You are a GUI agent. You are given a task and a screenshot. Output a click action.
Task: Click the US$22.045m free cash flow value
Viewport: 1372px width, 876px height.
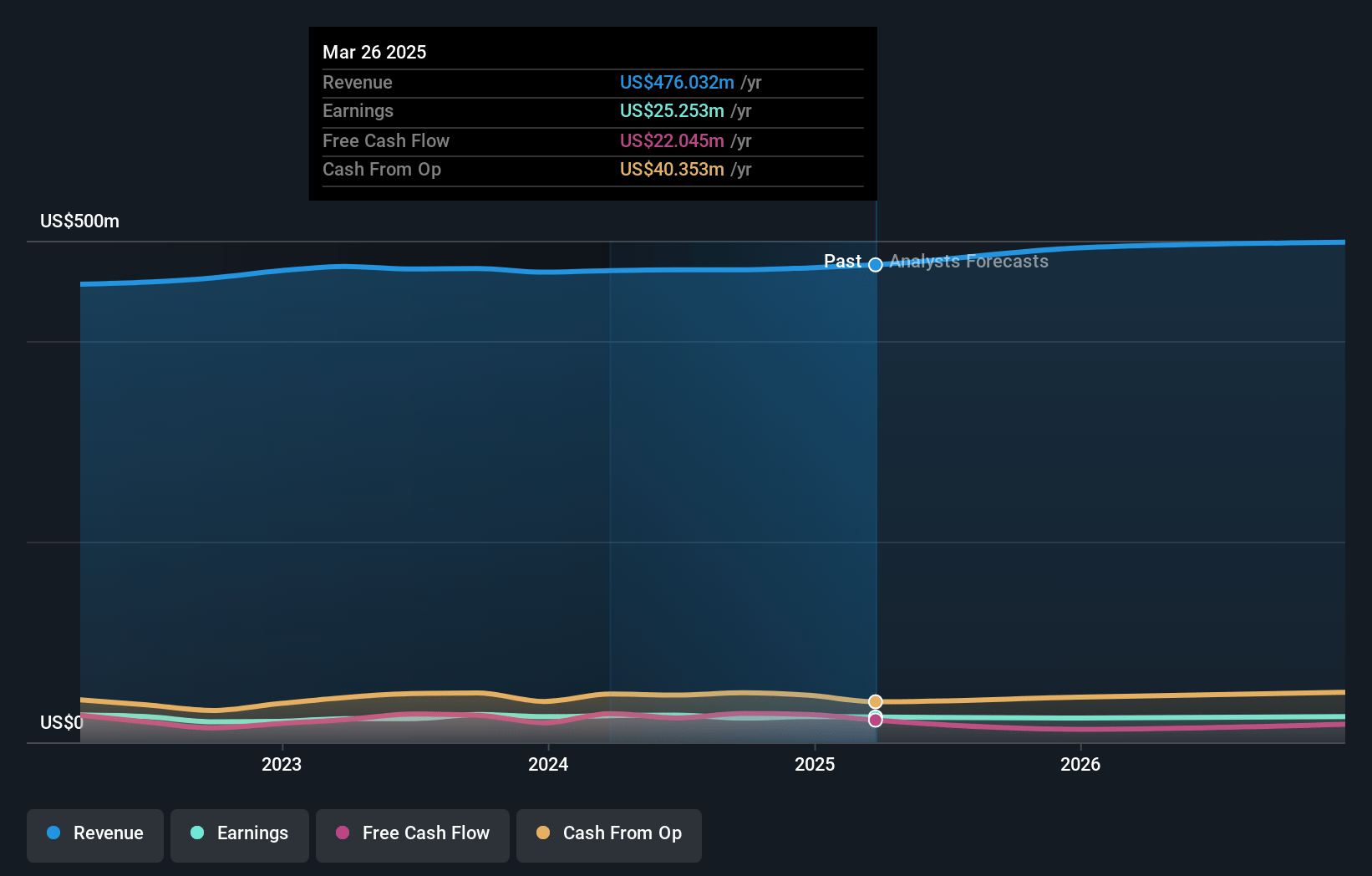pos(672,140)
